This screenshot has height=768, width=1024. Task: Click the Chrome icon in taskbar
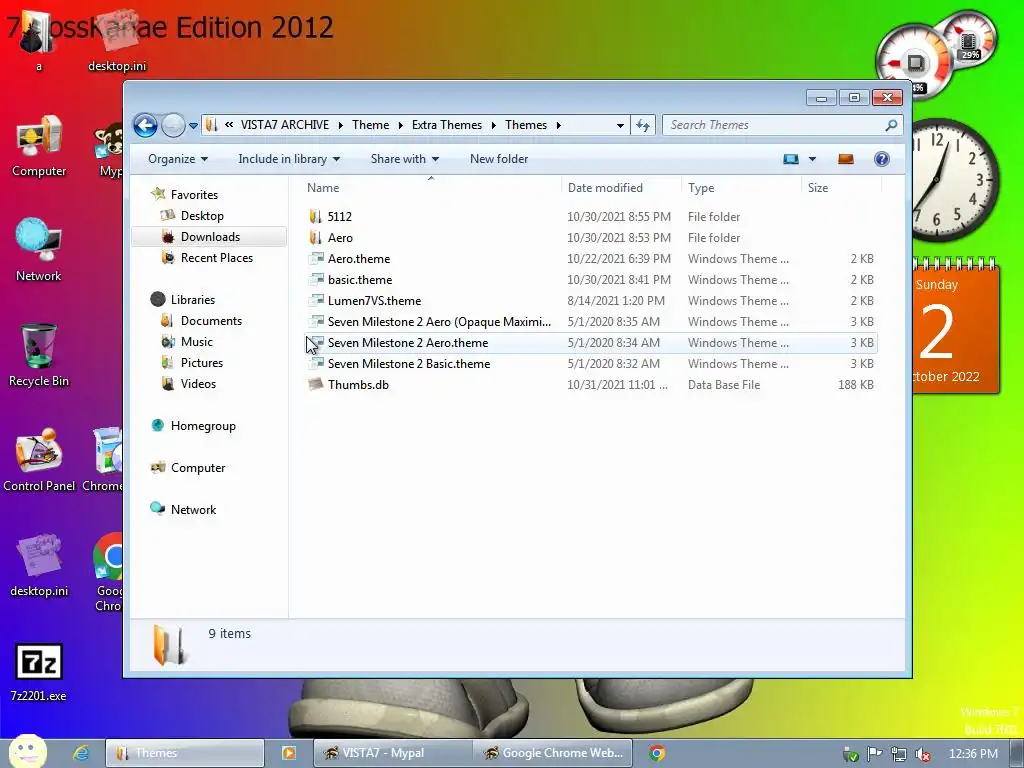pos(657,753)
